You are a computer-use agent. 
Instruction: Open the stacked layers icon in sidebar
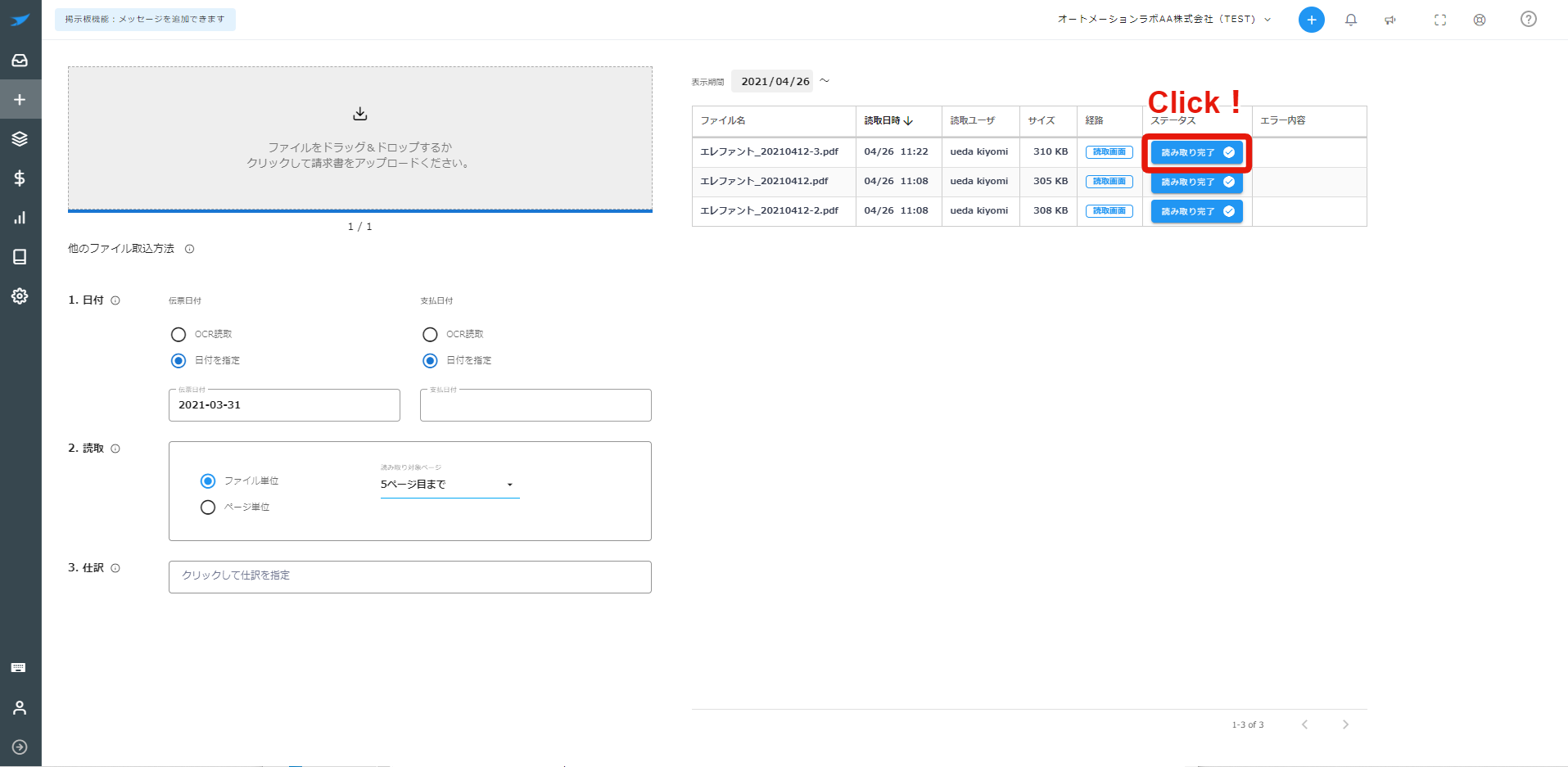[x=20, y=139]
